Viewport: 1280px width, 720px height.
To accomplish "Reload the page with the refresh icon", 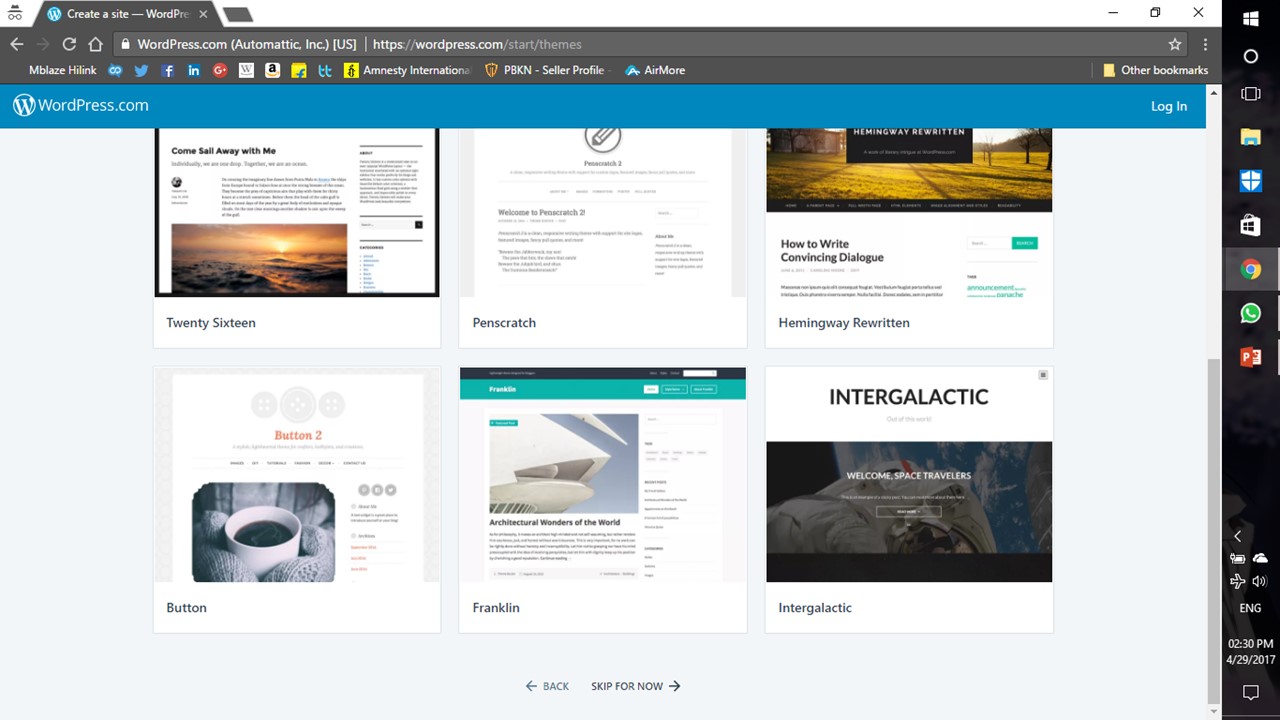I will coord(69,44).
